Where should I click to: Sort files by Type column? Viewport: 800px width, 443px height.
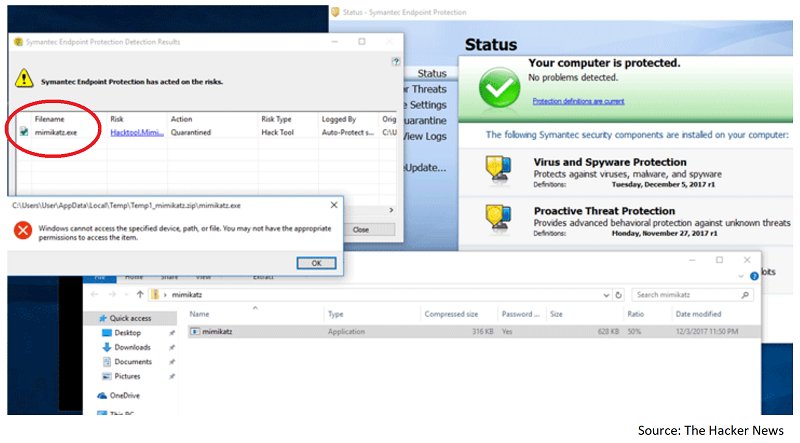tap(335, 314)
